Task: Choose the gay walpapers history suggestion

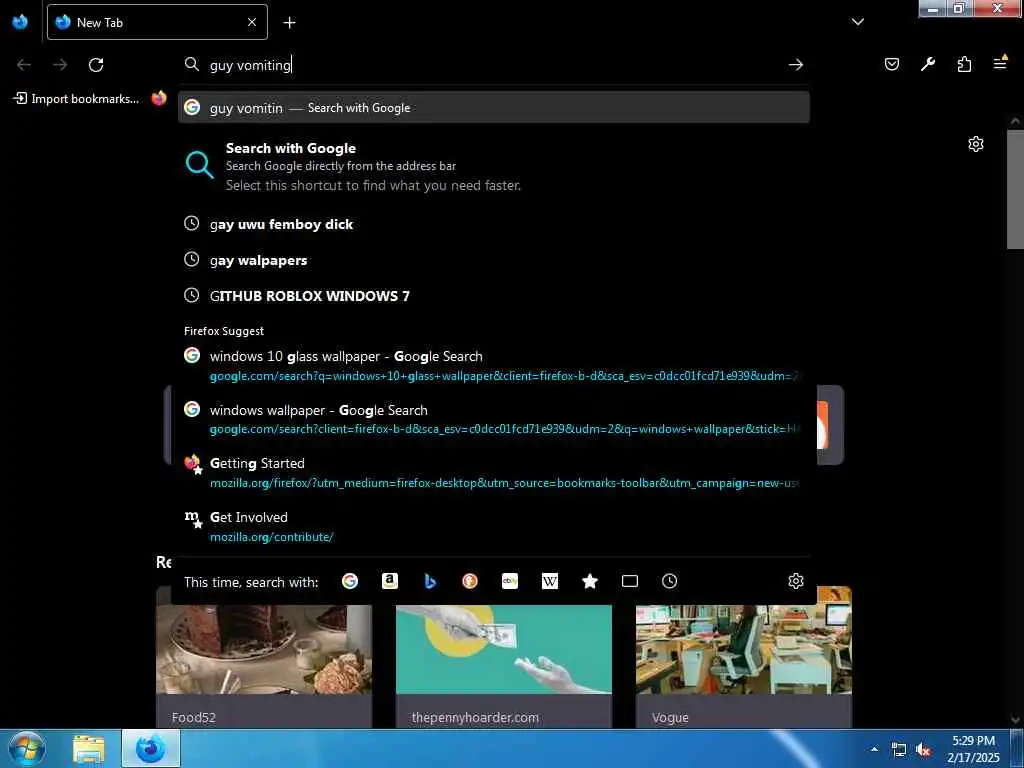Action: click(x=494, y=260)
